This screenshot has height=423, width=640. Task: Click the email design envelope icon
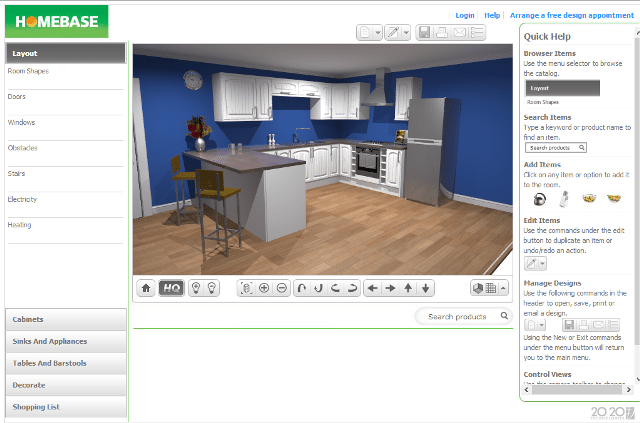tap(460, 33)
